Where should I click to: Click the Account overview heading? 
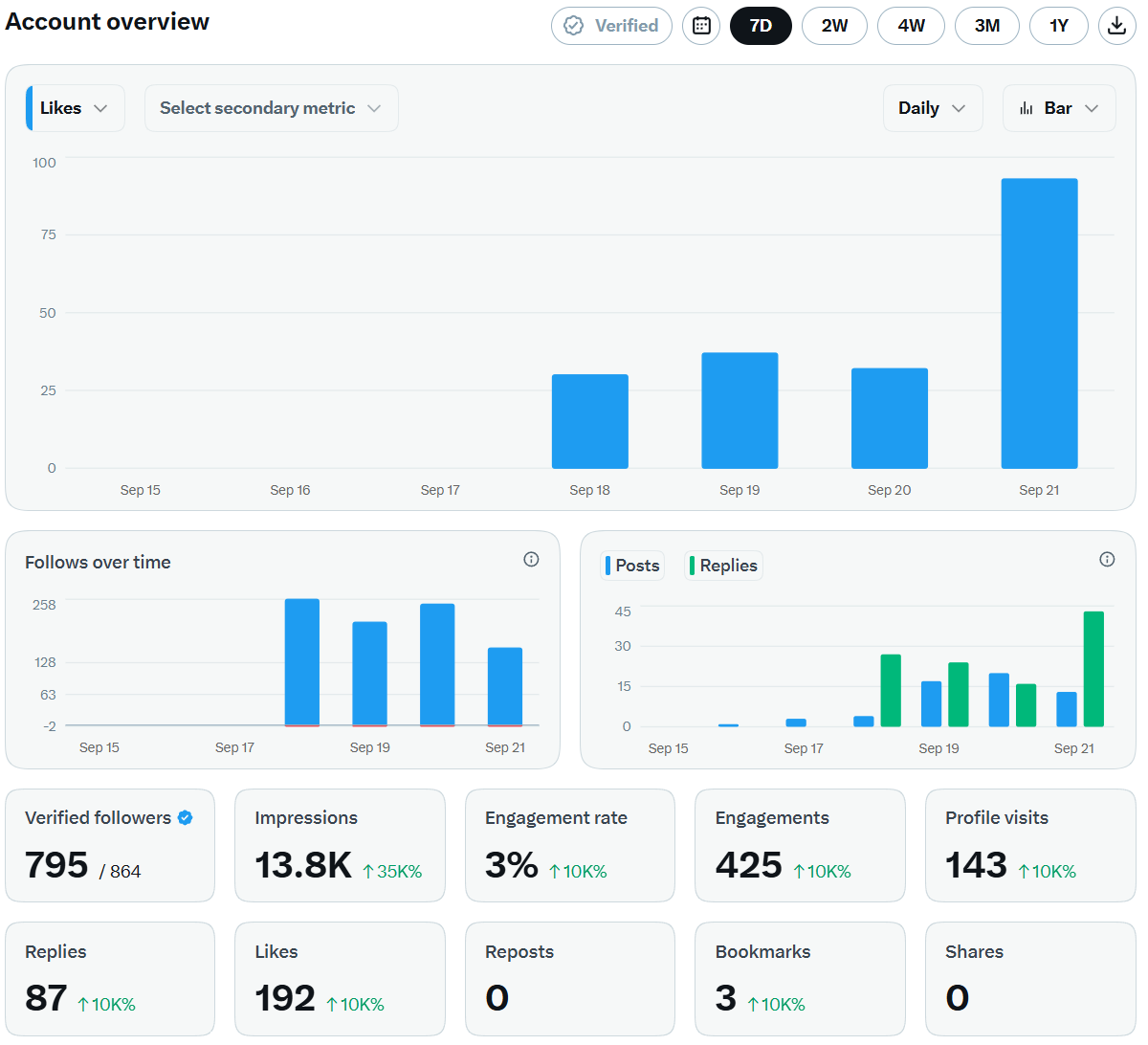pyautogui.click(x=107, y=22)
